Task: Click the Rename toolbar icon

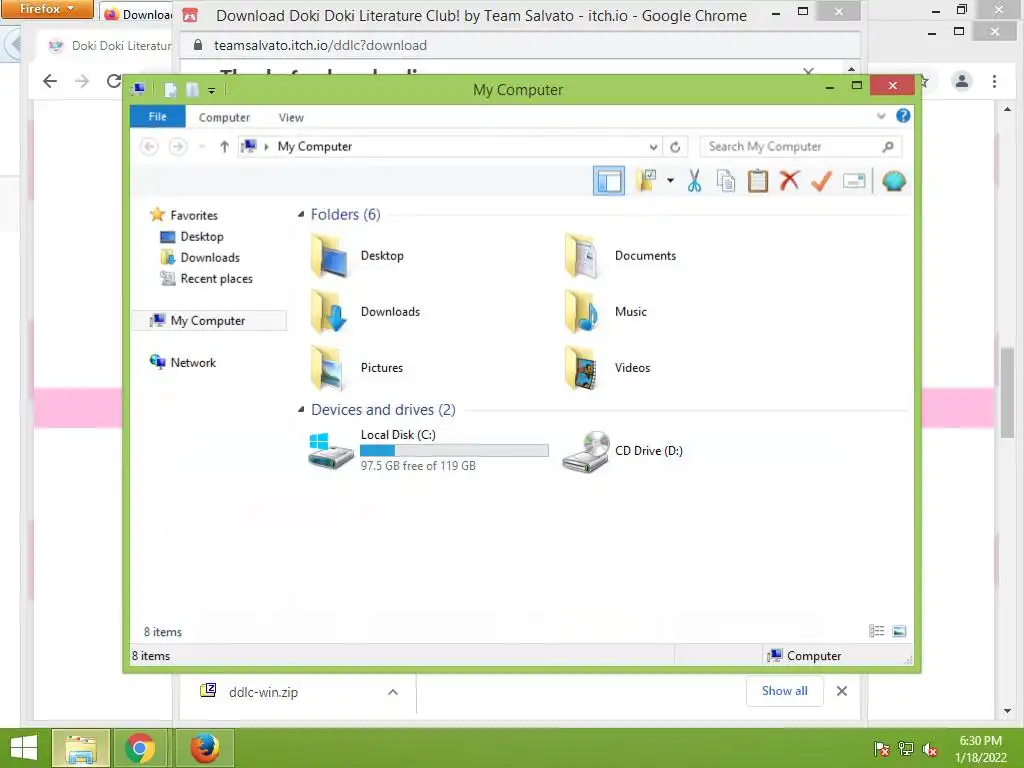Action: coord(854,181)
